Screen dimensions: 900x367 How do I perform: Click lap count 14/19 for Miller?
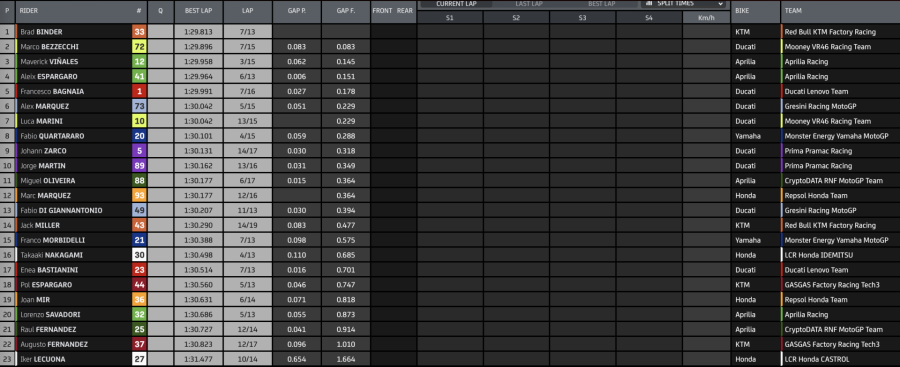[247, 226]
